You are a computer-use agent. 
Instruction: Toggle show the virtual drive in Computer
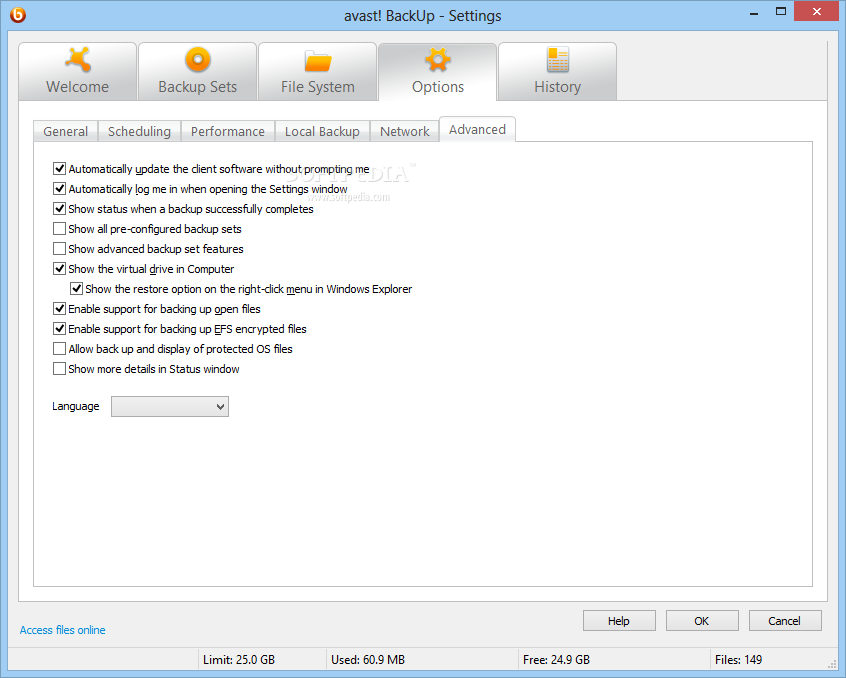pyautogui.click(x=59, y=269)
